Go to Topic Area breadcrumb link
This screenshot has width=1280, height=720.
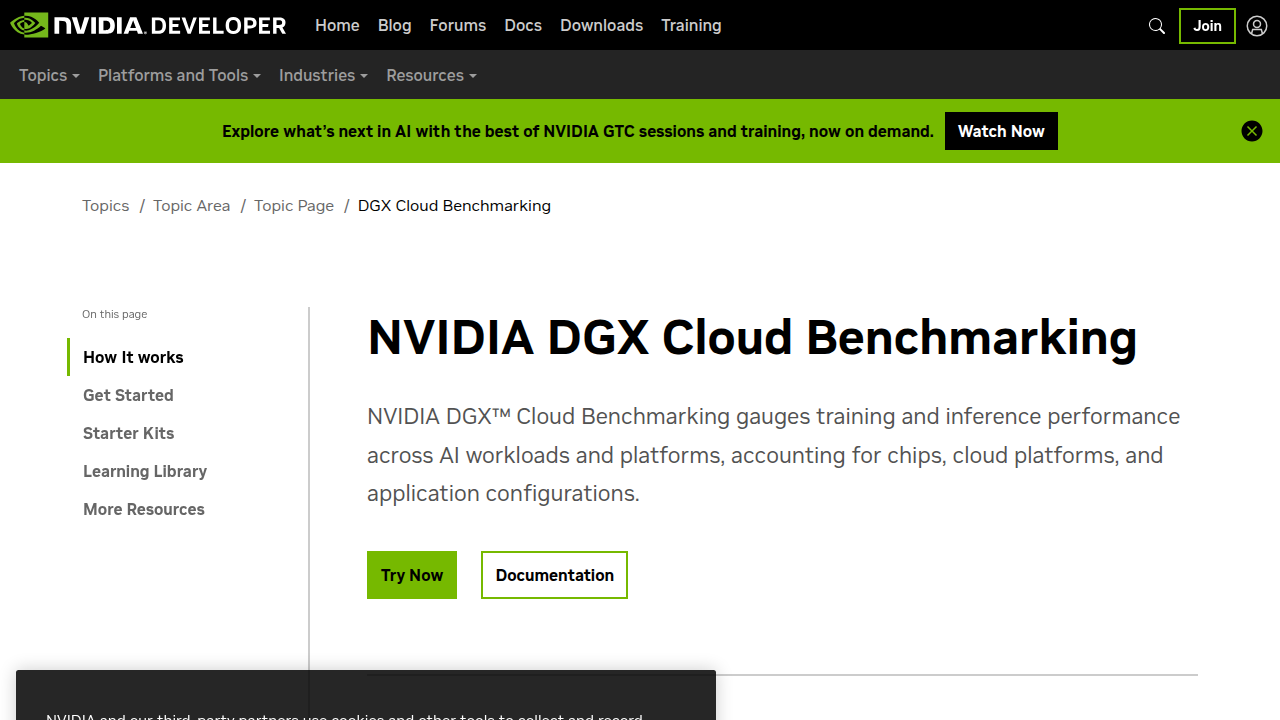coord(192,205)
